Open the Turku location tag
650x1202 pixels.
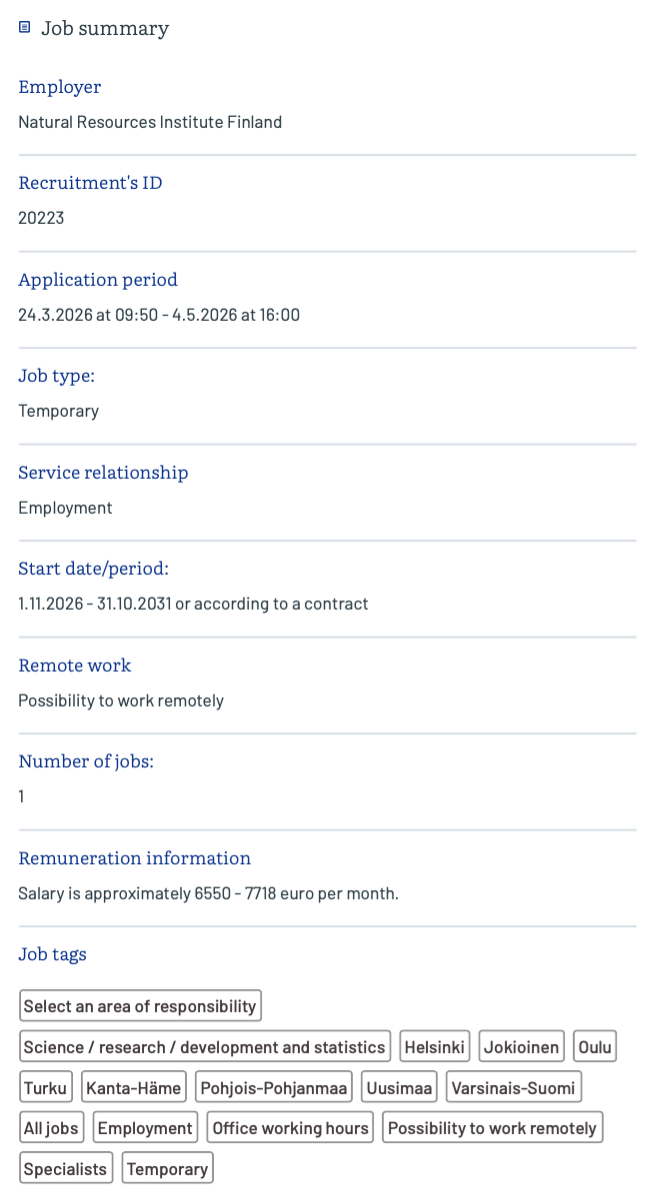[x=45, y=1088]
